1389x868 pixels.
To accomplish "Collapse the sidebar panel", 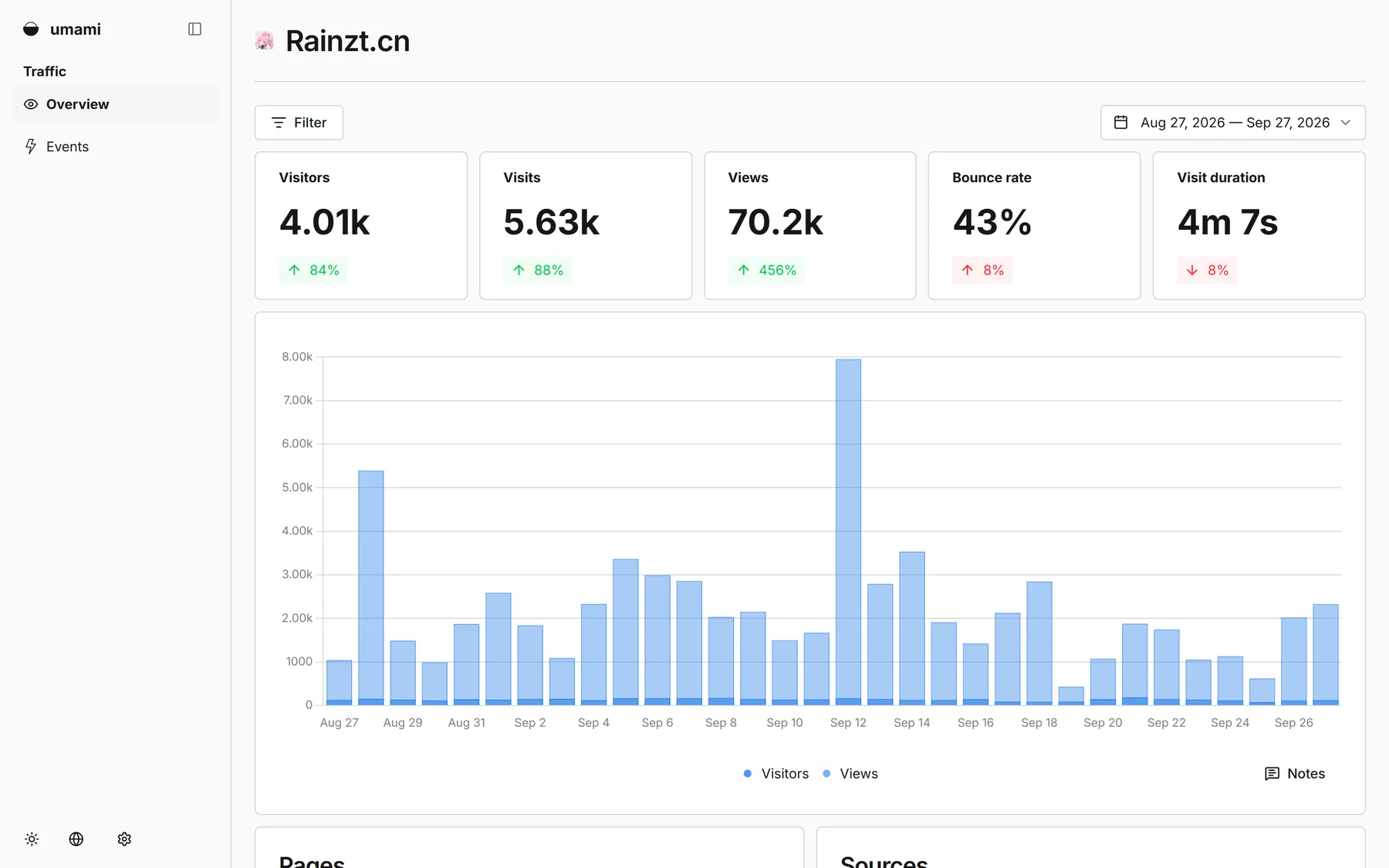I will pyautogui.click(x=194, y=29).
